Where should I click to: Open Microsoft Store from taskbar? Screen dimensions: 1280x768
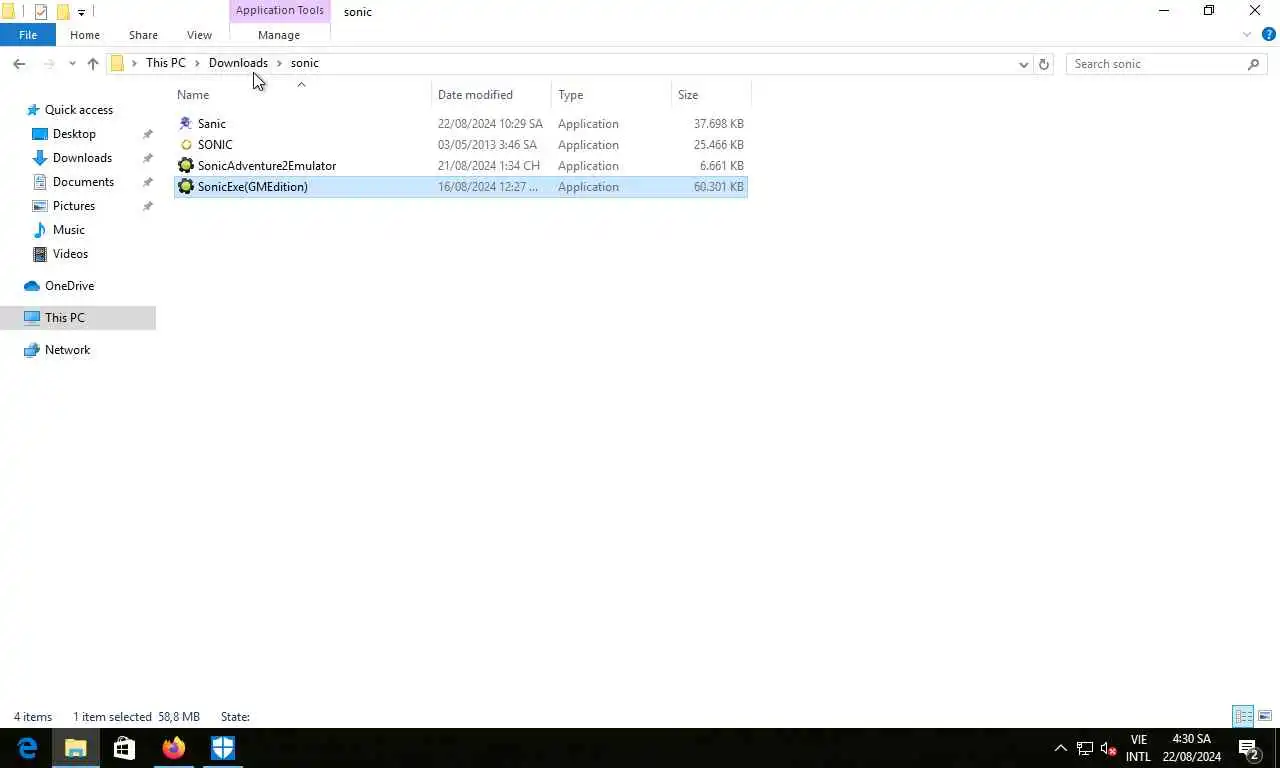(x=124, y=748)
